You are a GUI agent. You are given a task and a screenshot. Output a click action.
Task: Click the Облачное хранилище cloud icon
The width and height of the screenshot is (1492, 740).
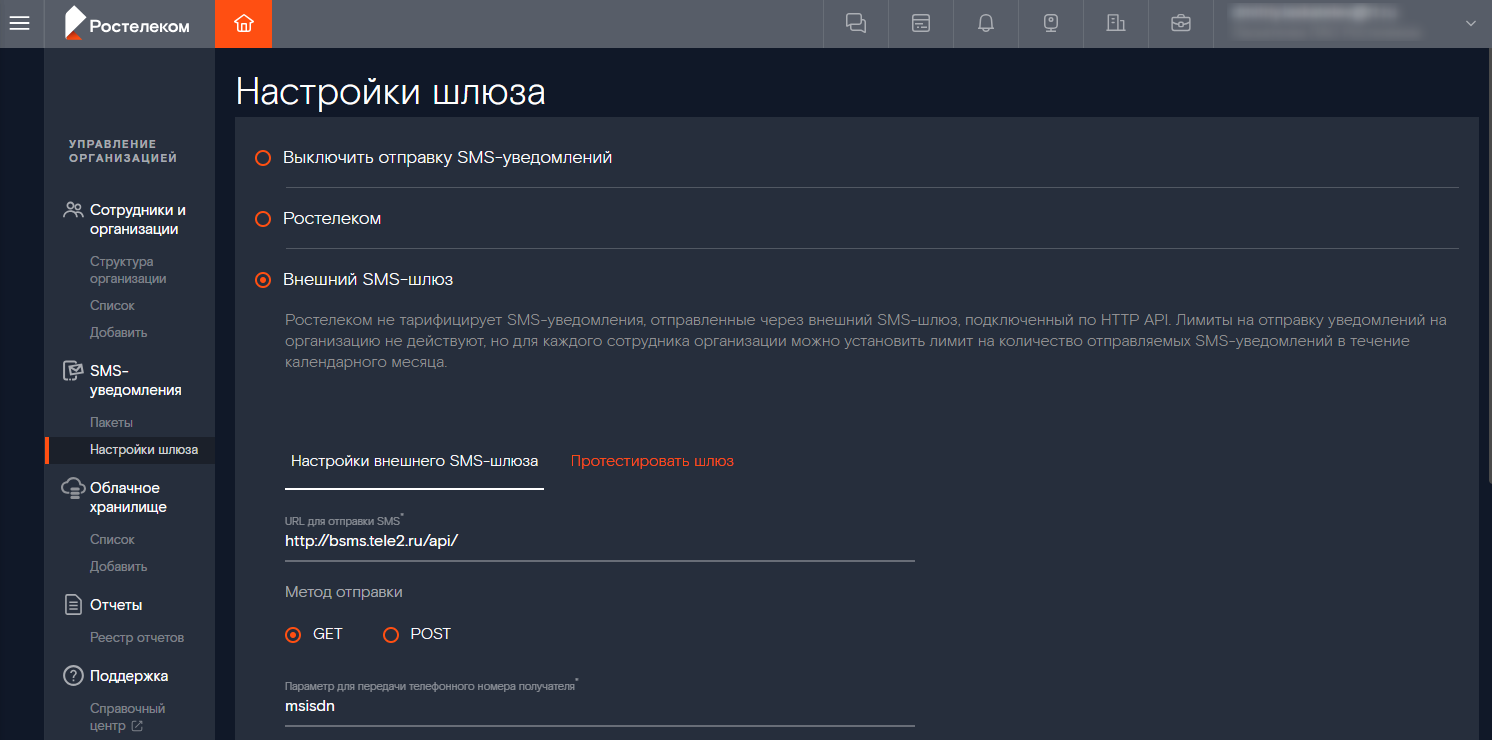73,488
